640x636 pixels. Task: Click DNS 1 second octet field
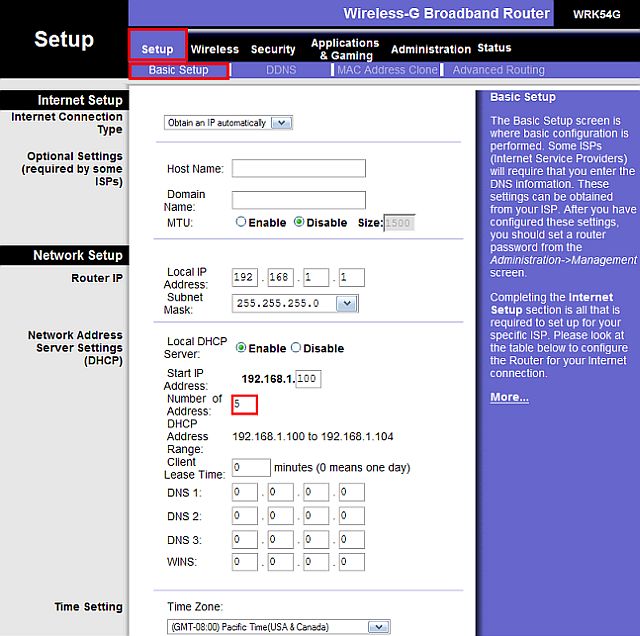(280, 492)
